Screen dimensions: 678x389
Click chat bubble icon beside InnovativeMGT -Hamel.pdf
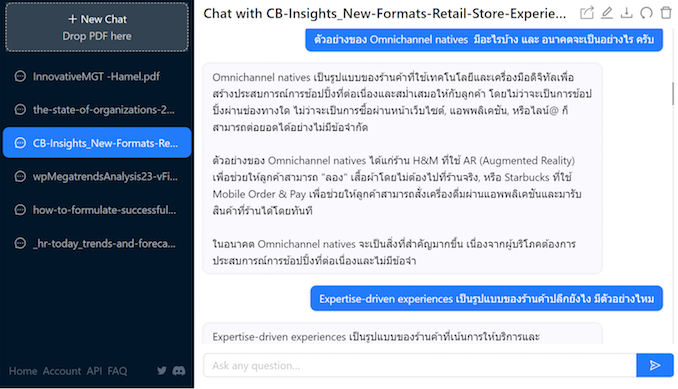[x=20, y=77]
